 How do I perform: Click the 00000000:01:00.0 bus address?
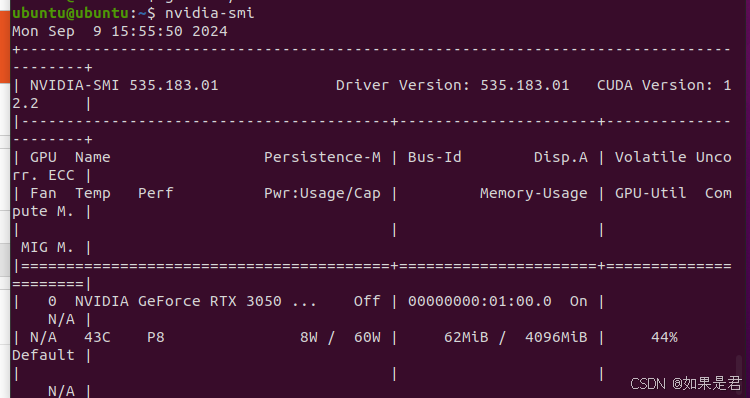(x=480, y=301)
